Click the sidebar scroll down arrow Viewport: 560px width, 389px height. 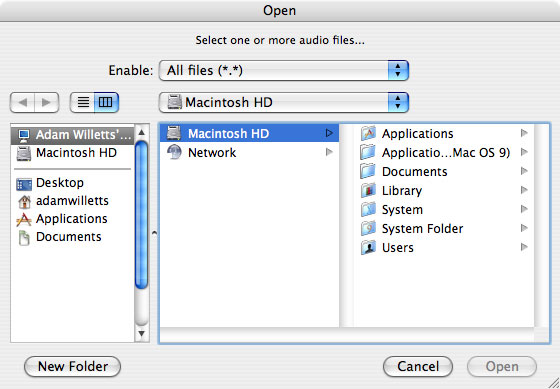(x=141, y=334)
